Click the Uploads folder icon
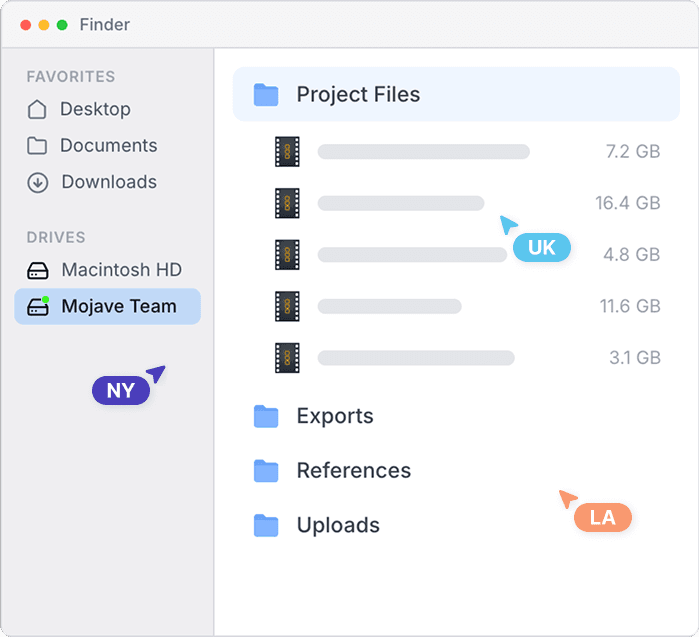The height and width of the screenshot is (637, 699). [x=266, y=525]
